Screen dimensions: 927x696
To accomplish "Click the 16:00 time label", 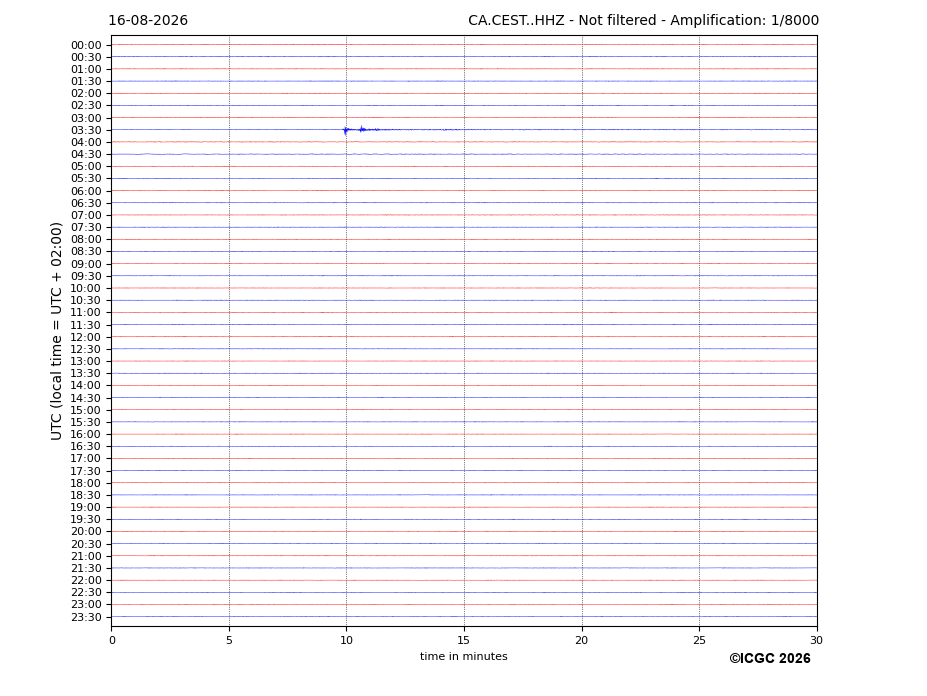I will point(86,434).
